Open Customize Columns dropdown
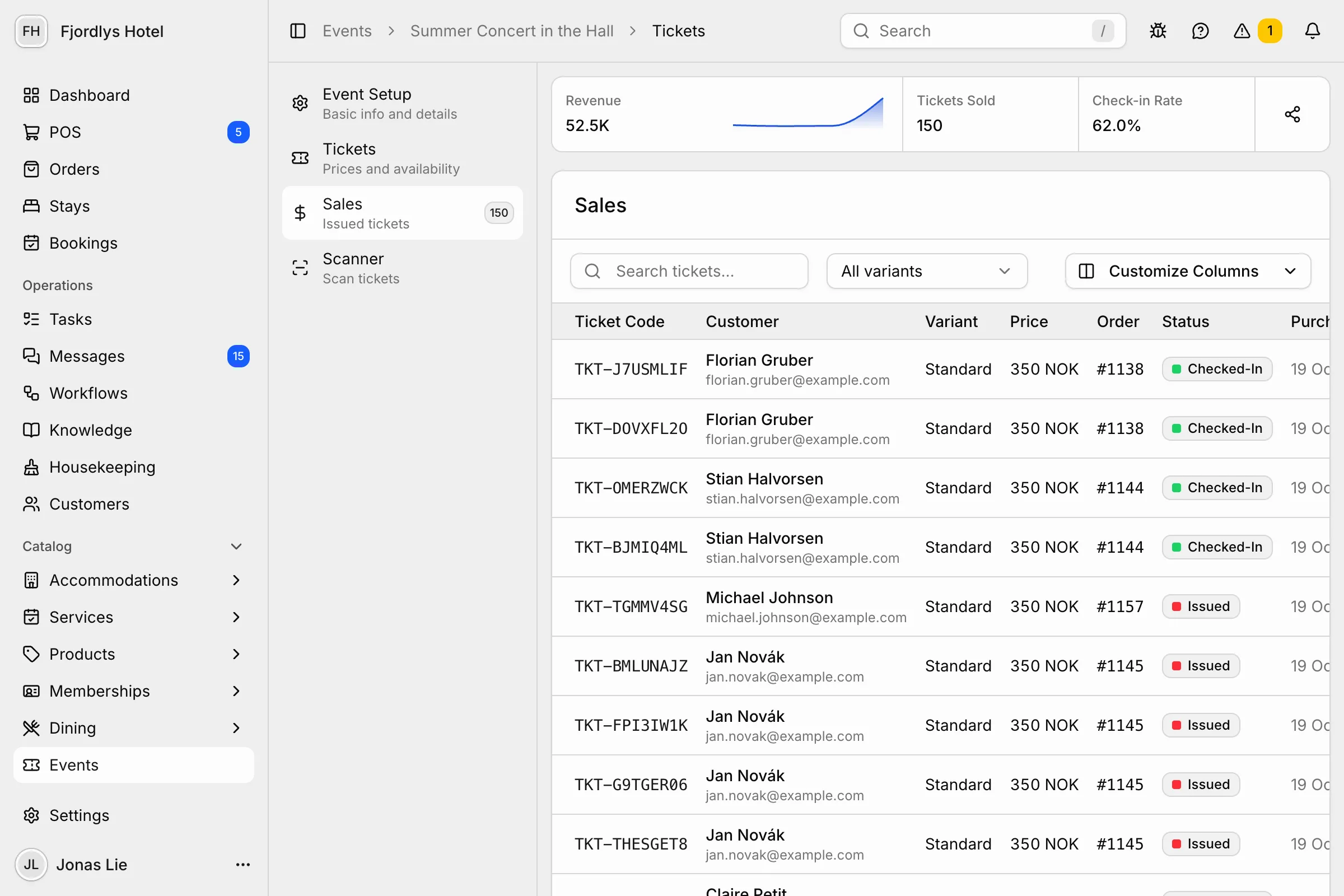The width and height of the screenshot is (1344, 896). [1187, 271]
